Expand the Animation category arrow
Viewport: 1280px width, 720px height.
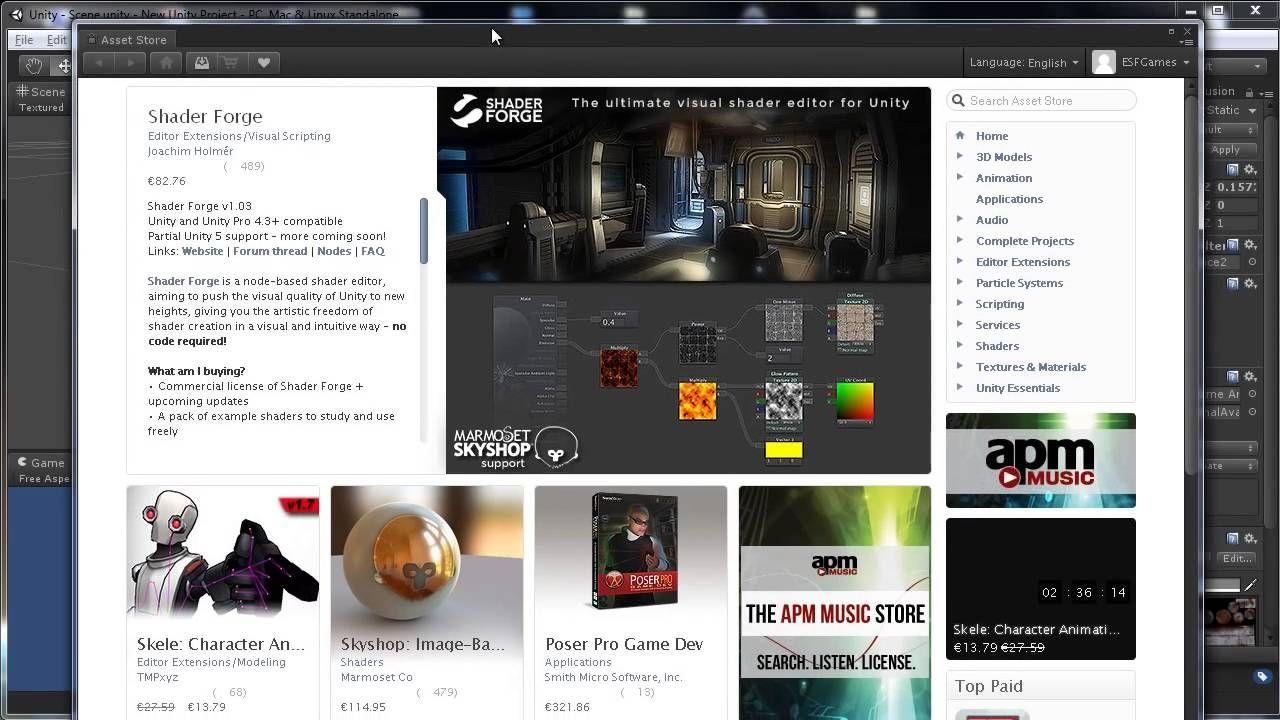(x=960, y=177)
